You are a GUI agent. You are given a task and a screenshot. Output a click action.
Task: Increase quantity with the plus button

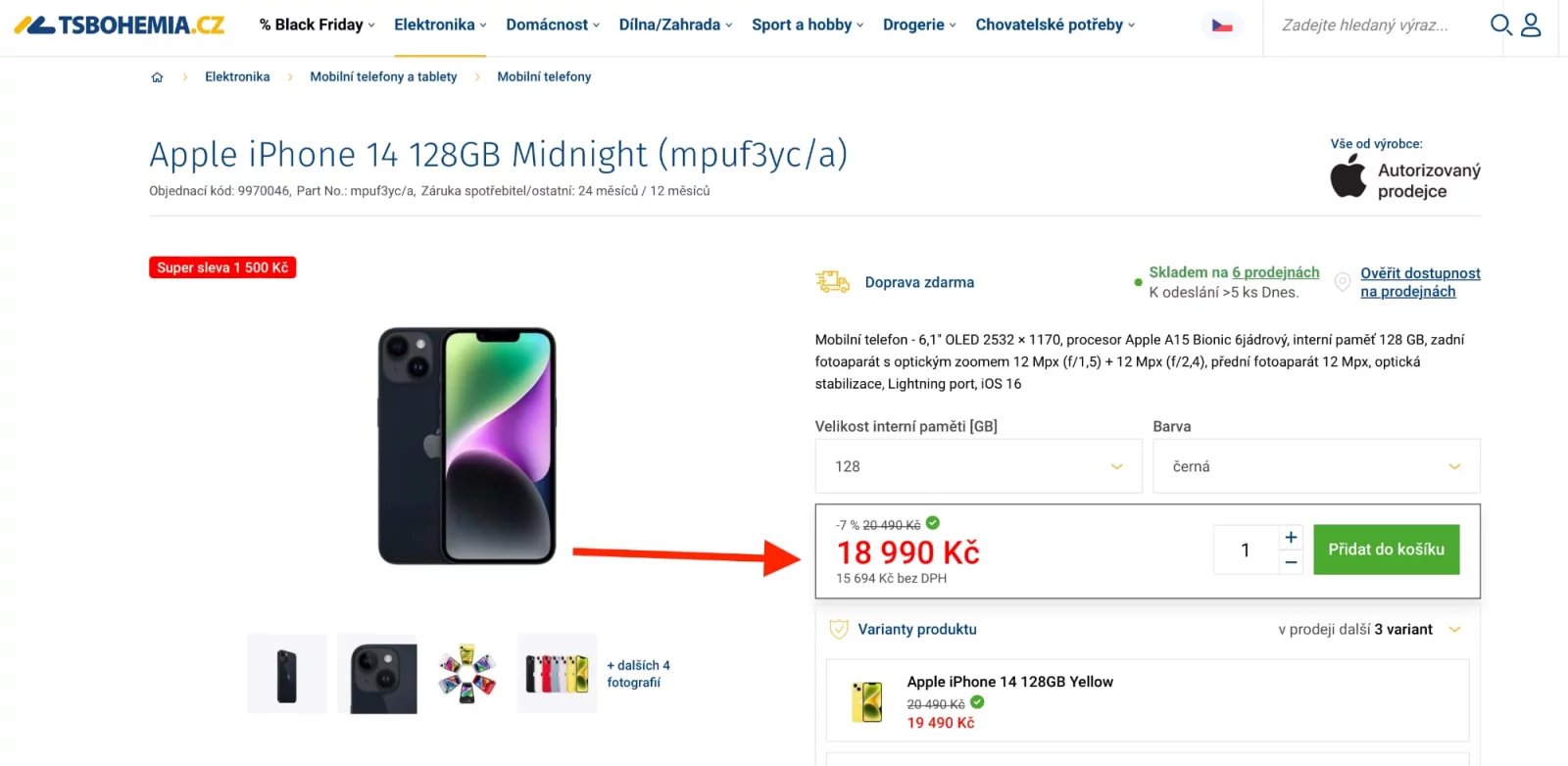click(1291, 537)
